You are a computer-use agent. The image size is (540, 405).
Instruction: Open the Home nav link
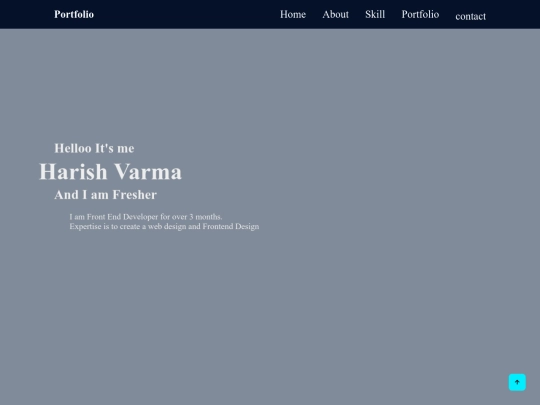click(x=293, y=14)
